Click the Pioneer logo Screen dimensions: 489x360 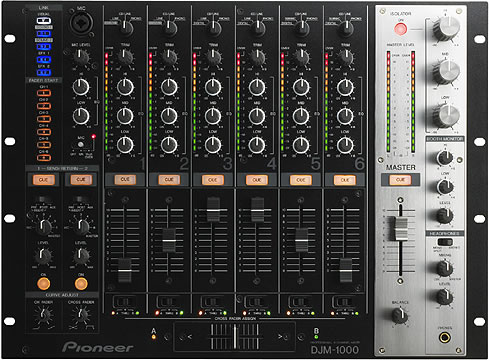click(98, 347)
